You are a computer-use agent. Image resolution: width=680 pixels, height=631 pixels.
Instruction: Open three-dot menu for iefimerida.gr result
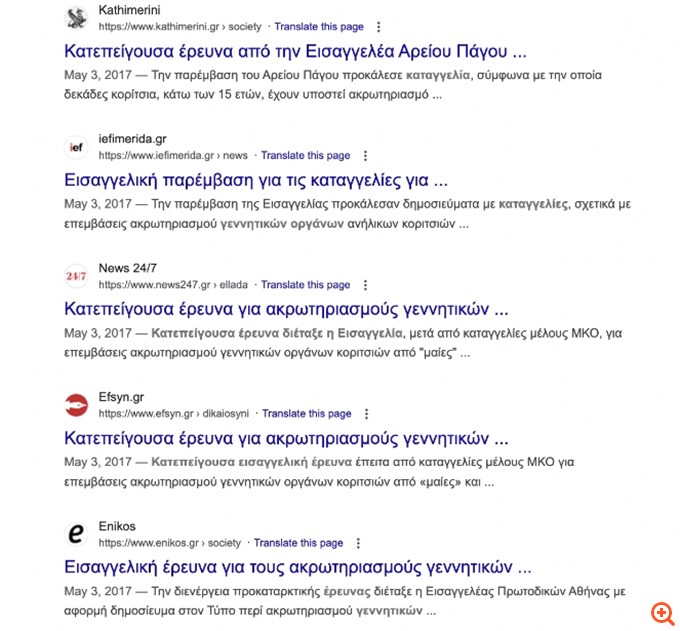pyautogui.click(x=365, y=156)
